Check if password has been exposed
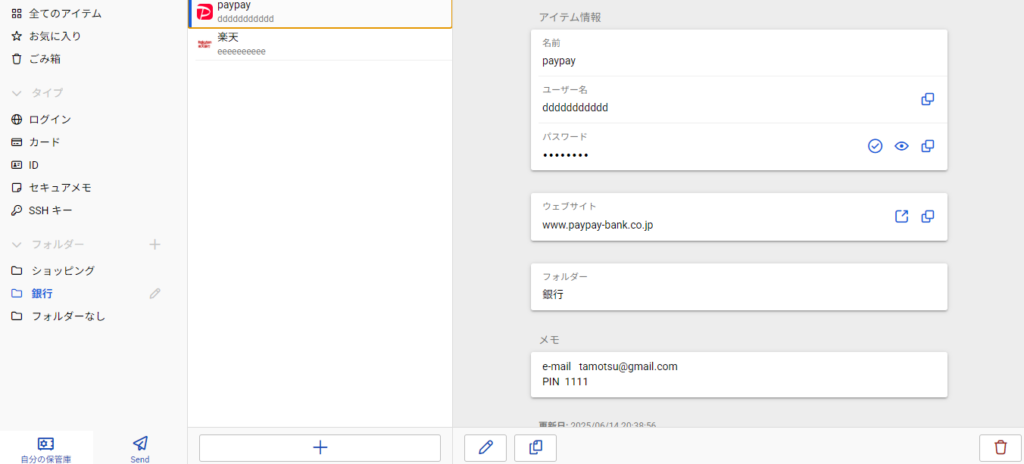 875,146
